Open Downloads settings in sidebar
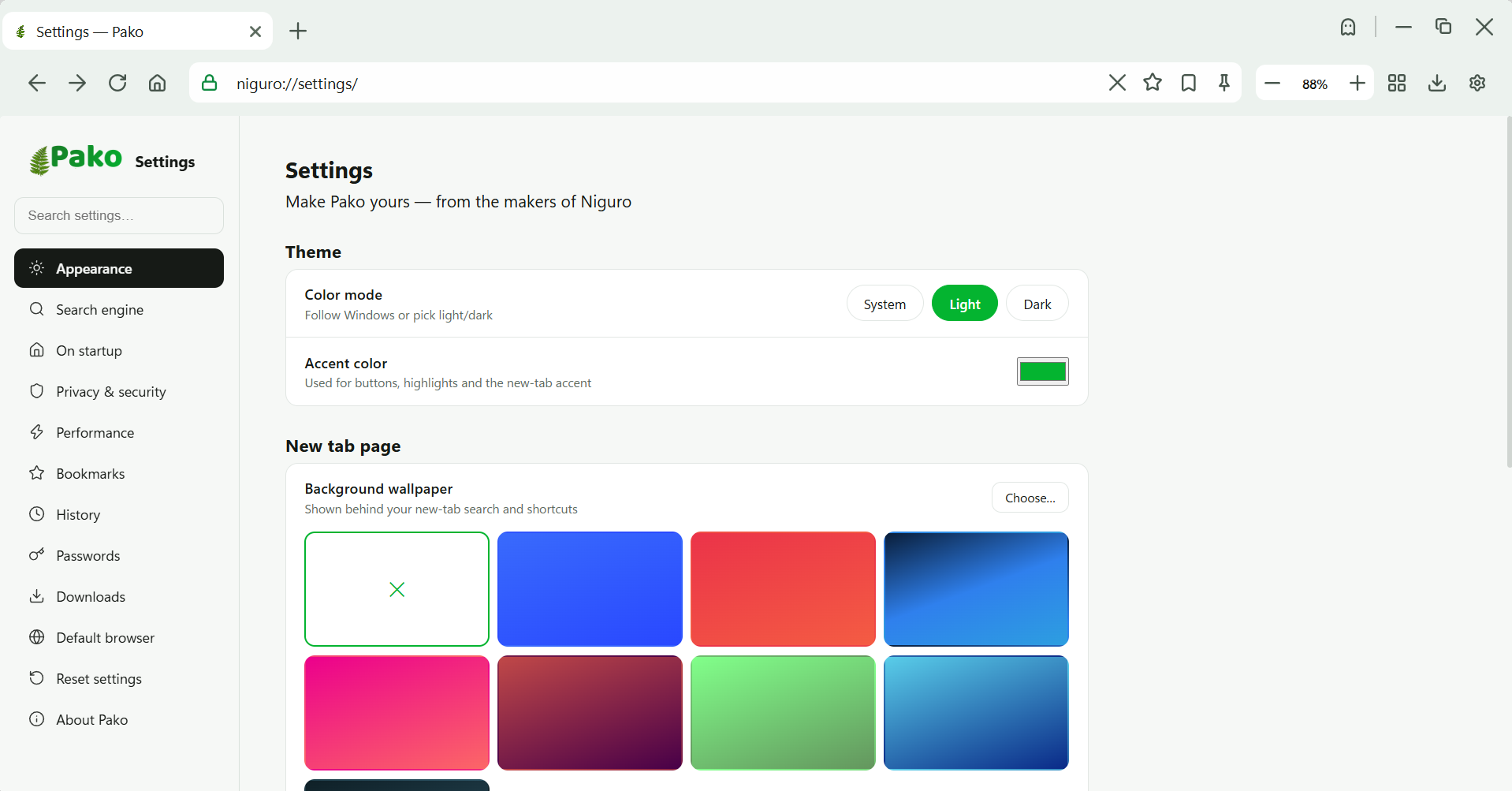Image resolution: width=1512 pixels, height=791 pixels. coord(119,596)
